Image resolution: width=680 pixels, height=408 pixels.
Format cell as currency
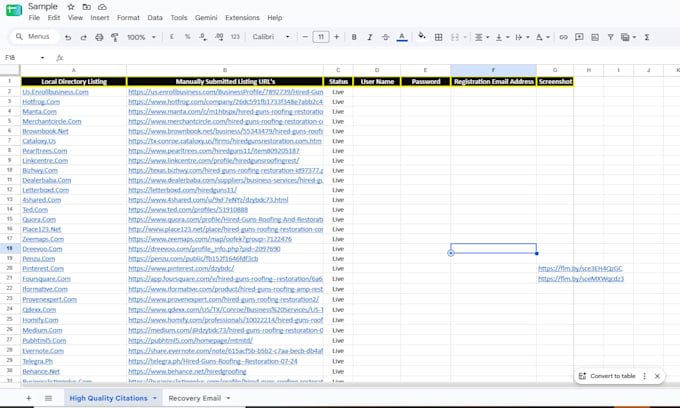(x=172, y=37)
